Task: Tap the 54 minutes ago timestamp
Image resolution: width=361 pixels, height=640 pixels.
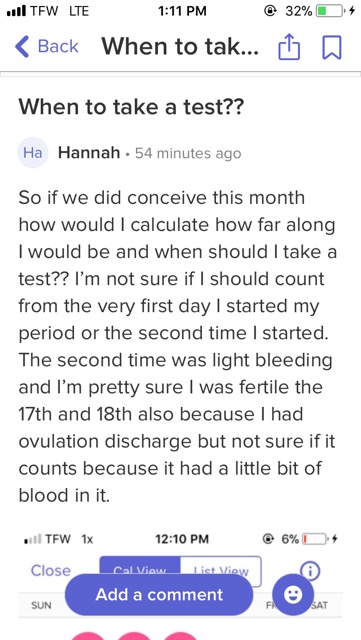Action: (x=188, y=153)
